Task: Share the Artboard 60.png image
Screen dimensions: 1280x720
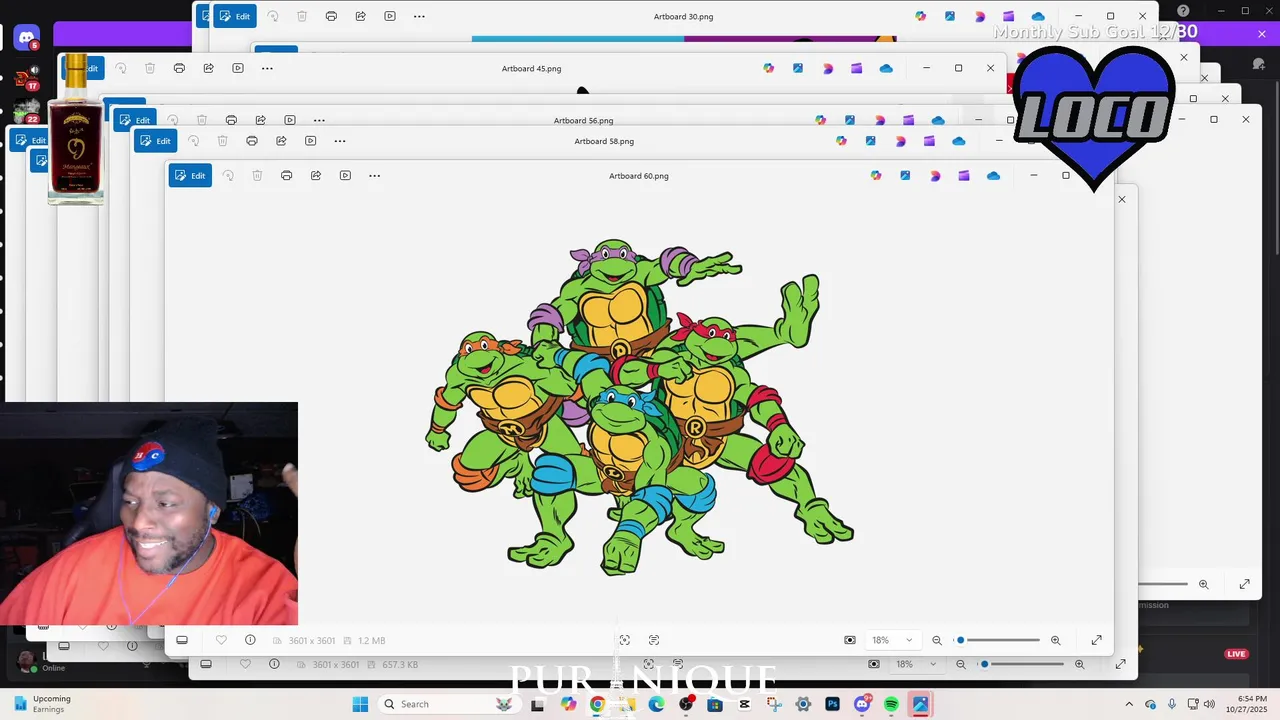Action: [316, 176]
